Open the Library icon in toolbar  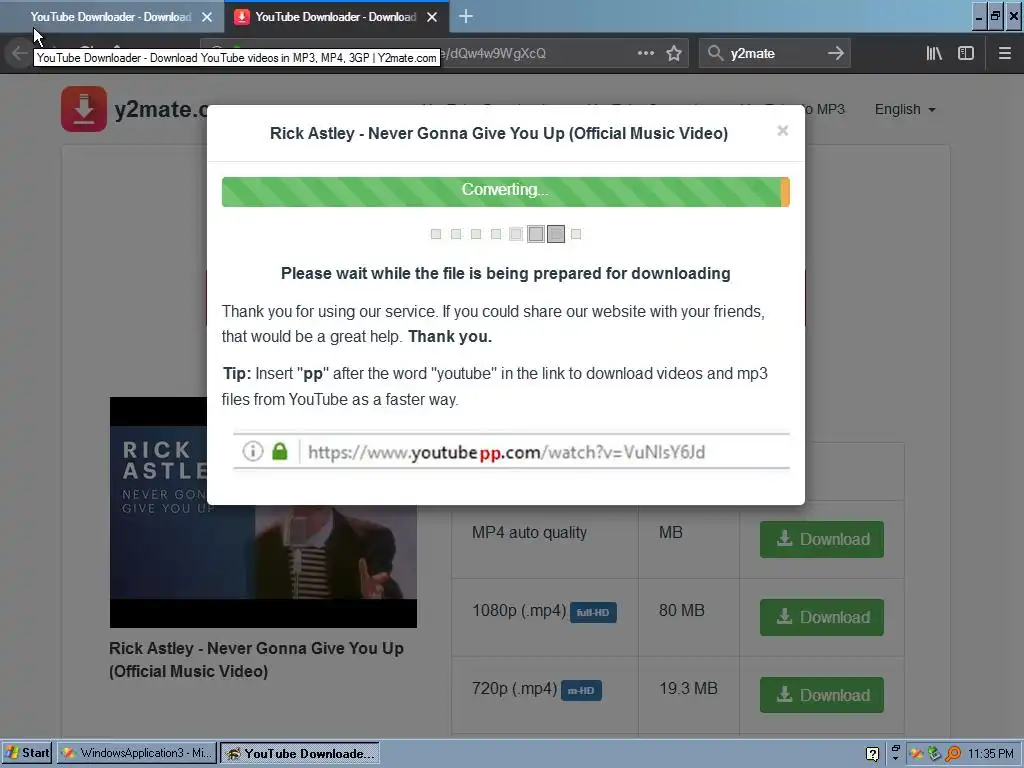tap(934, 53)
